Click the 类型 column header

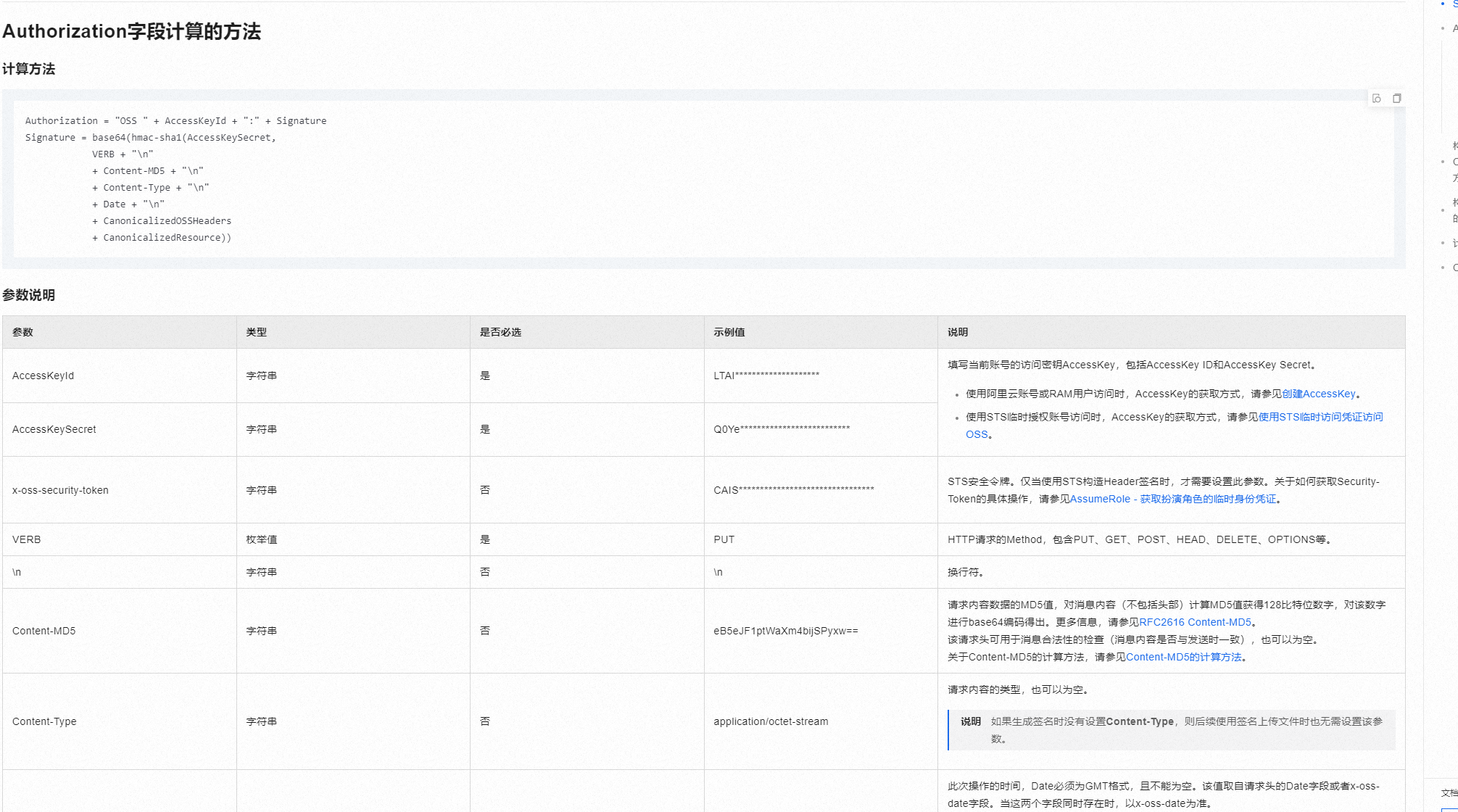pyautogui.click(x=353, y=332)
